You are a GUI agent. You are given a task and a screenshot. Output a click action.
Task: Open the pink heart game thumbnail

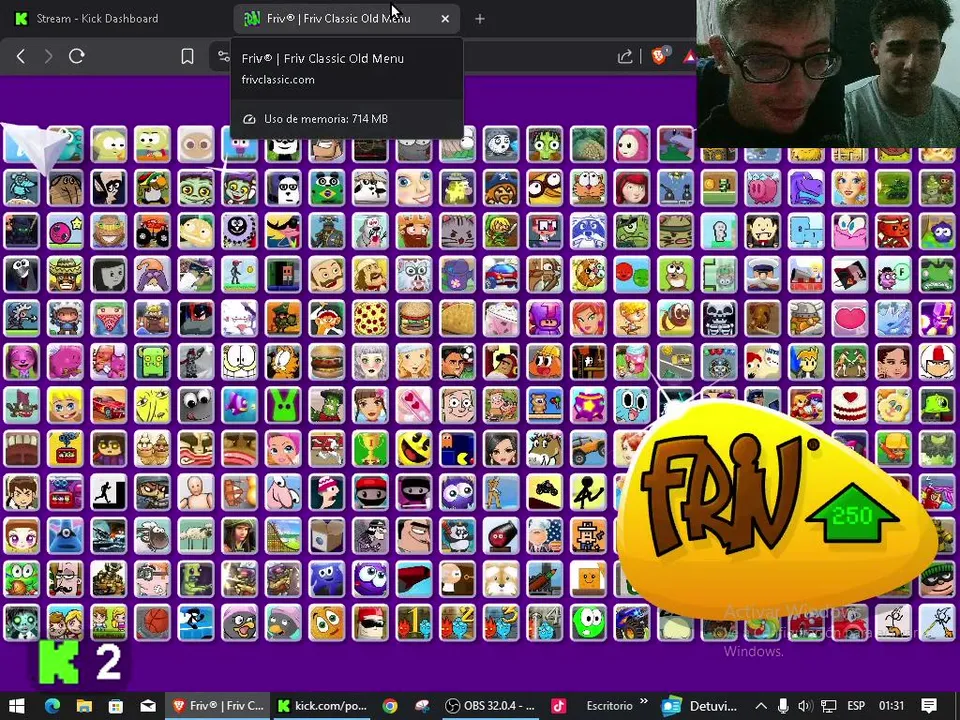tap(850, 318)
